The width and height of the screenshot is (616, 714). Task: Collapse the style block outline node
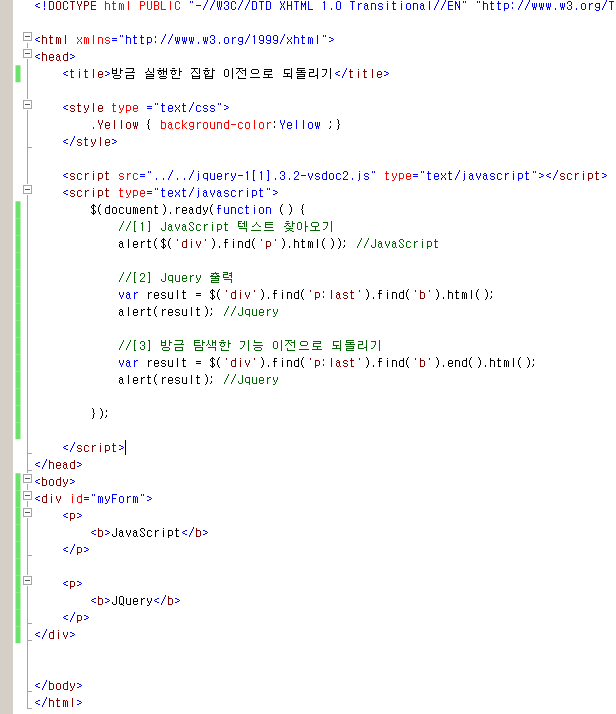click(27, 105)
